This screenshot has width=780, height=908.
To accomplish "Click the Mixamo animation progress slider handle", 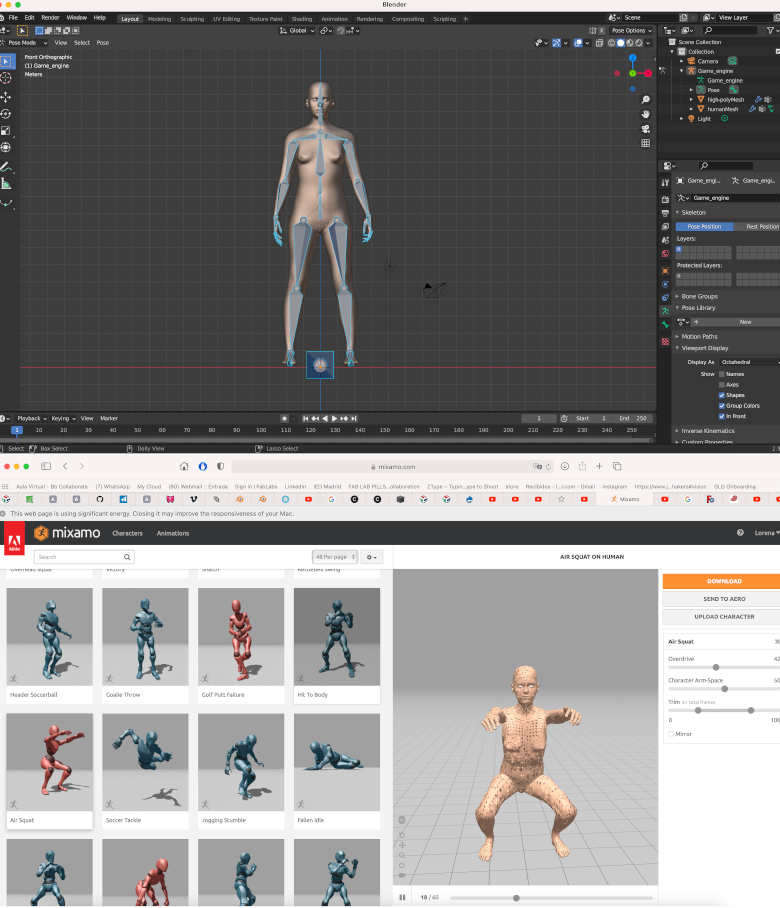I will point(516,898).
